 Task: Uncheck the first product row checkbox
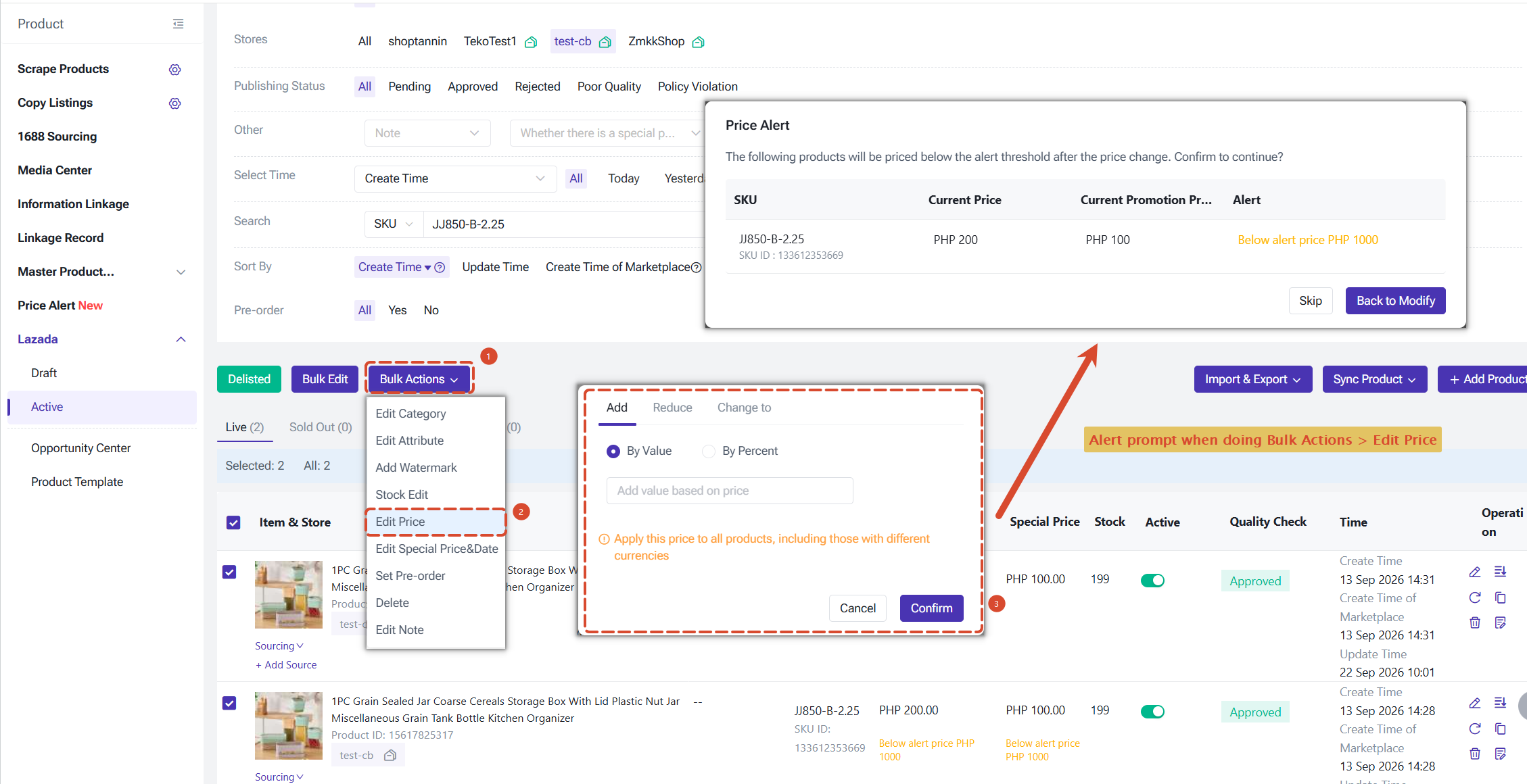(229, 572)
